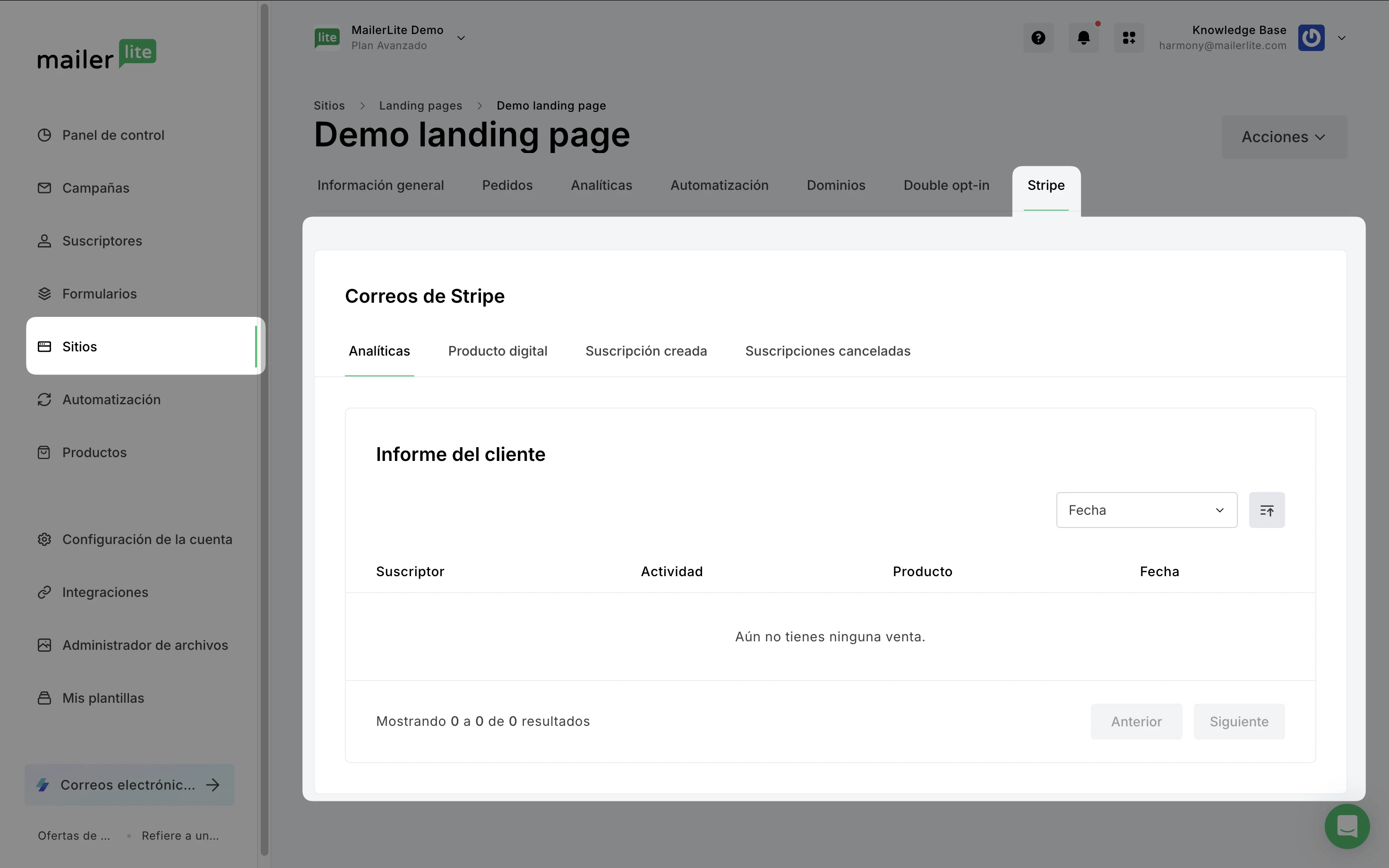This screenshot has width=1389, height=868.
Task: Click the Formularios layers icon
Action: (44, 293)
